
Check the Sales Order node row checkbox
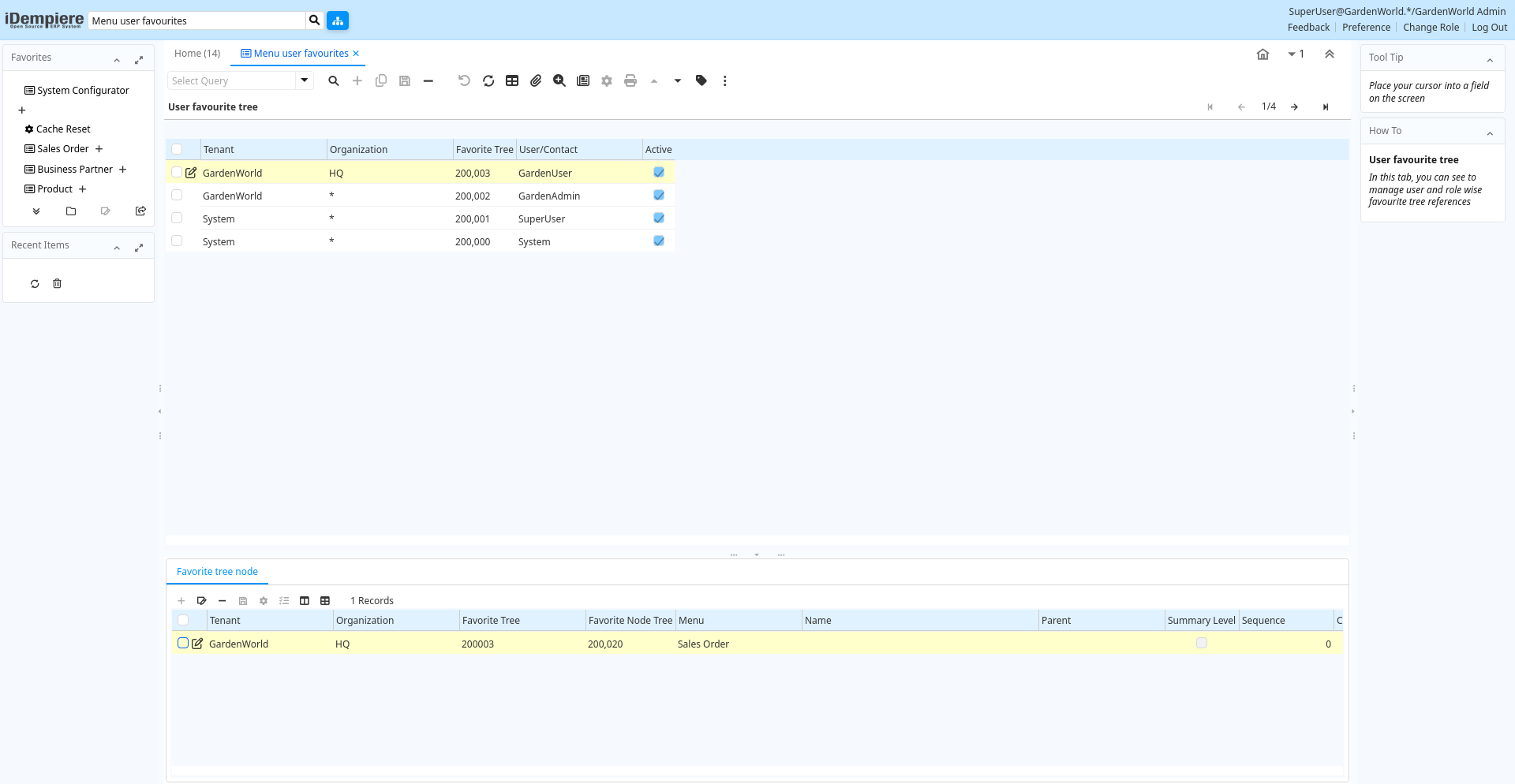(183, 644)
